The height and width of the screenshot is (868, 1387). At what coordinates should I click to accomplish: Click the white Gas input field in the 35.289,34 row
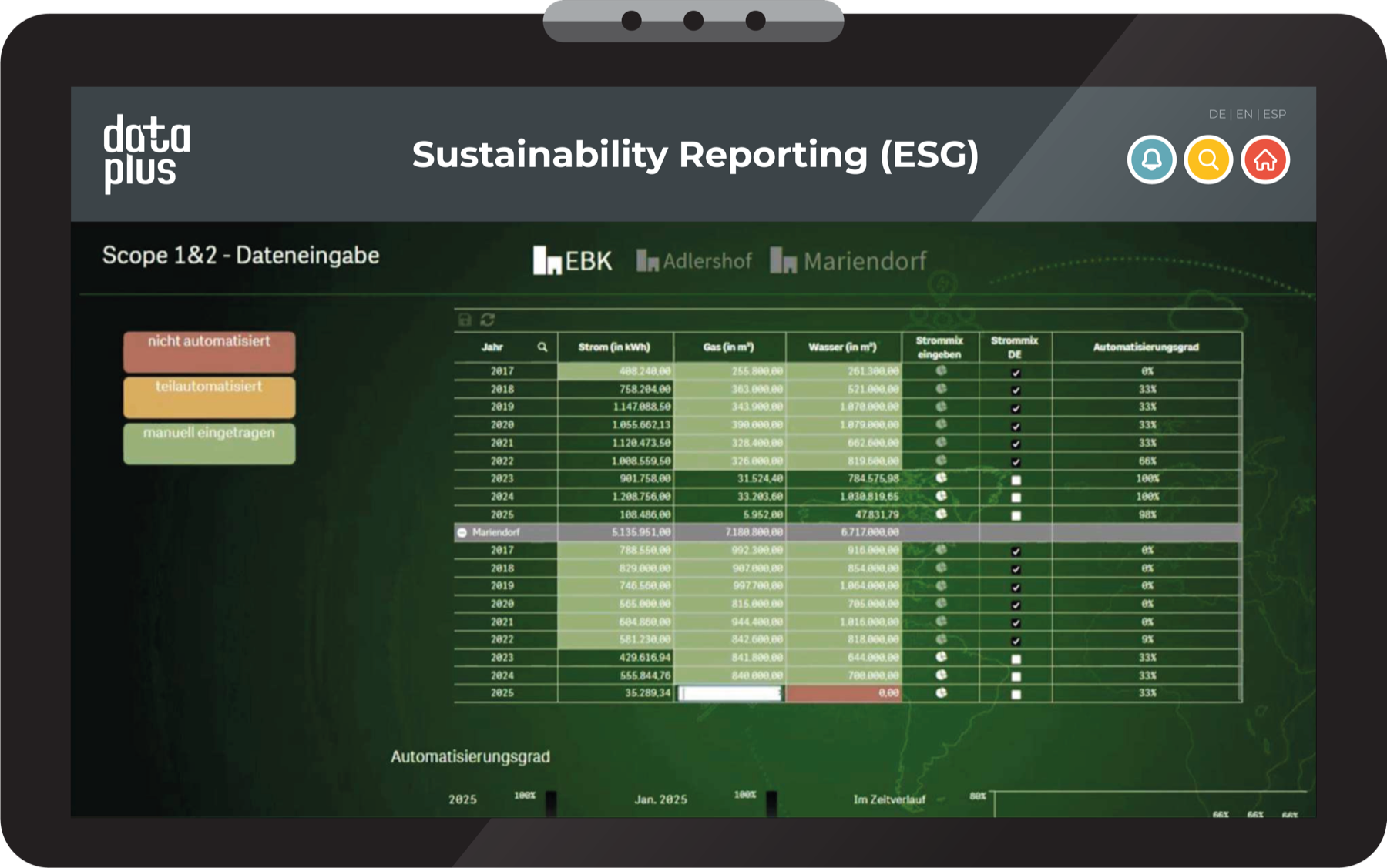tap(730, 693)
